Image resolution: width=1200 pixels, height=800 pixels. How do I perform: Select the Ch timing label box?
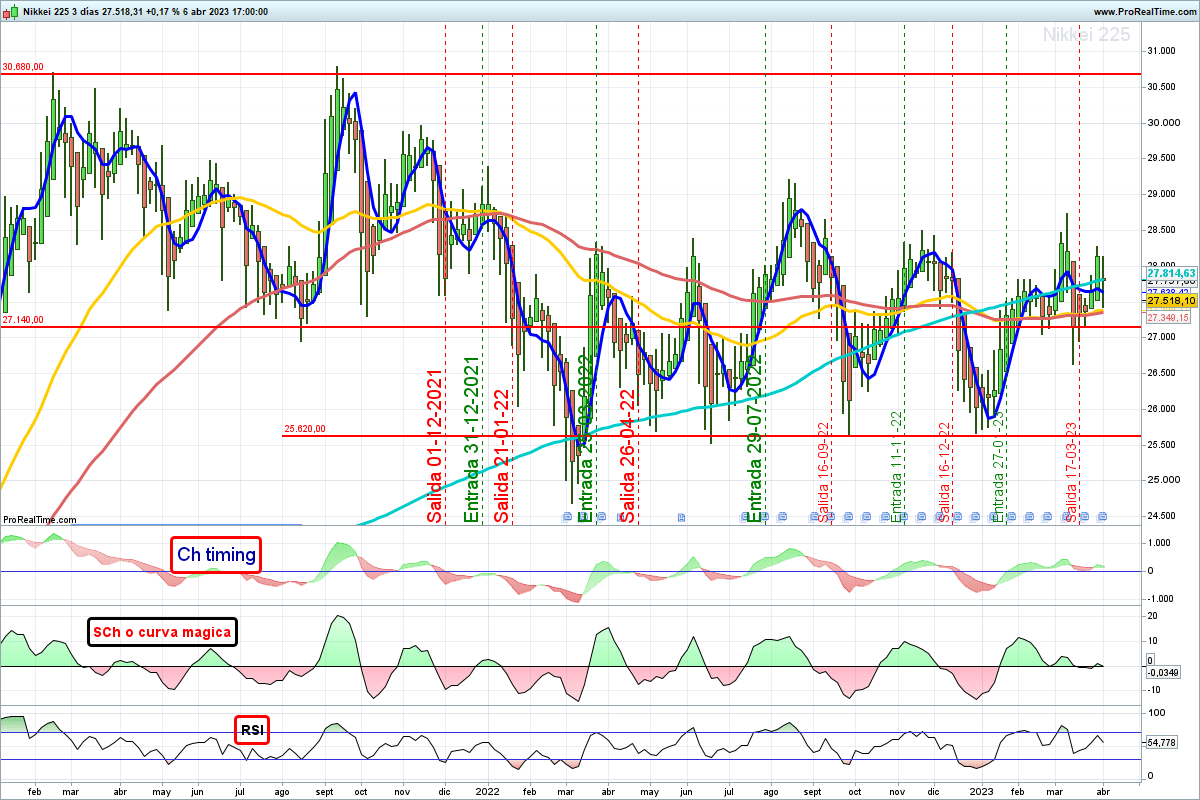click(216, 554)
